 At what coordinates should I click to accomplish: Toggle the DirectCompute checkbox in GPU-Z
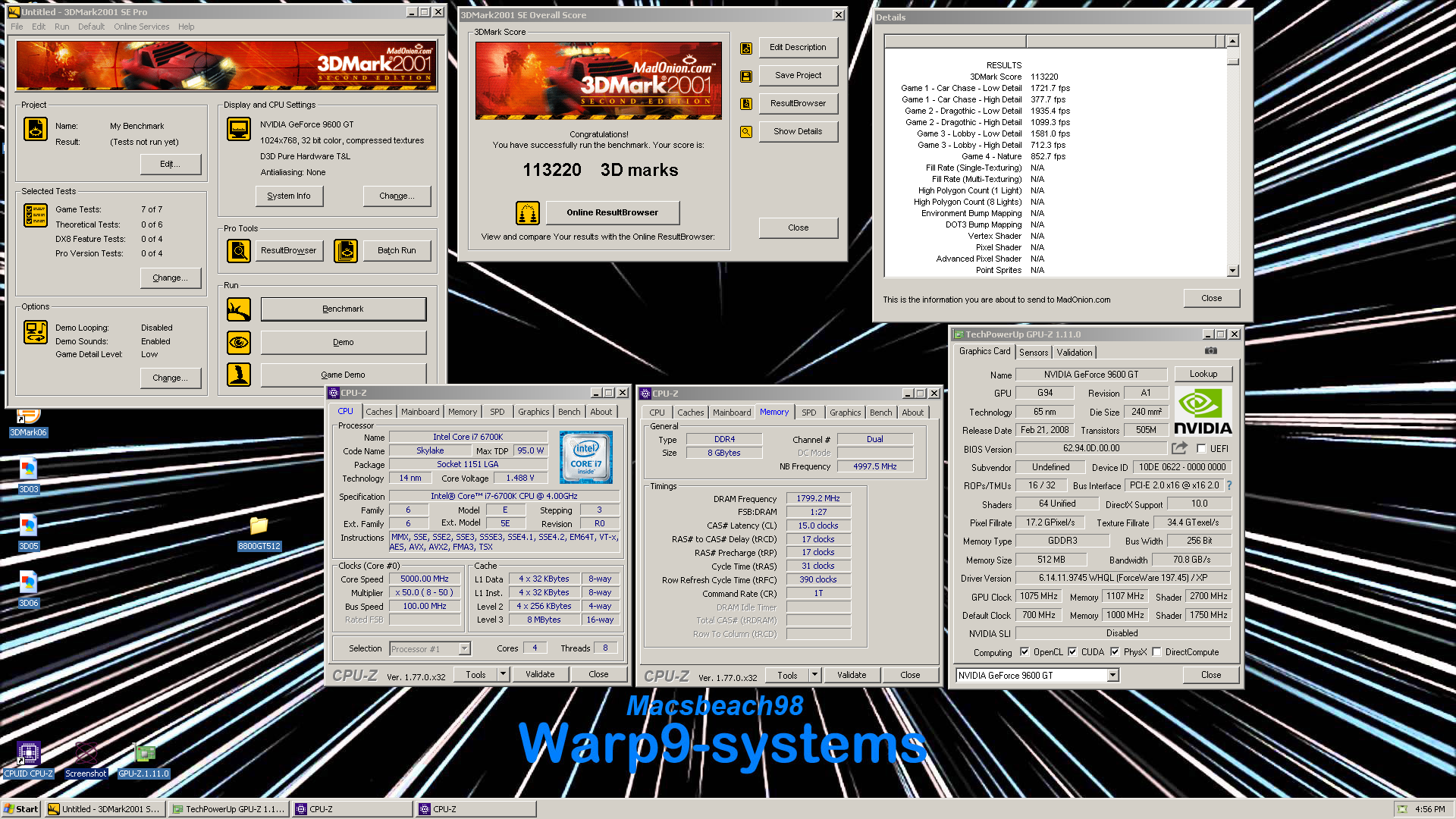(x=1156, y=652)
